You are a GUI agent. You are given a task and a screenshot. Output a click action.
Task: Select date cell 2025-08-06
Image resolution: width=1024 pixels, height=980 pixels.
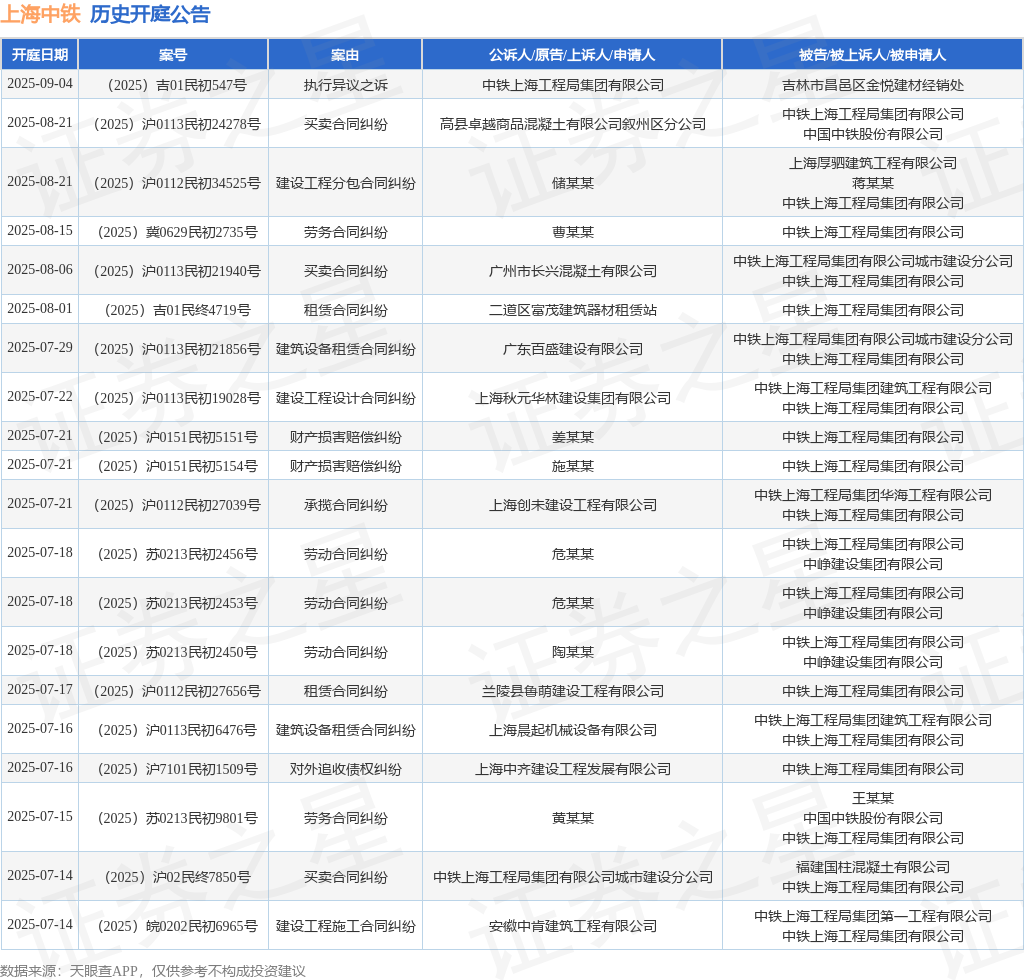(x=40, y=270)
